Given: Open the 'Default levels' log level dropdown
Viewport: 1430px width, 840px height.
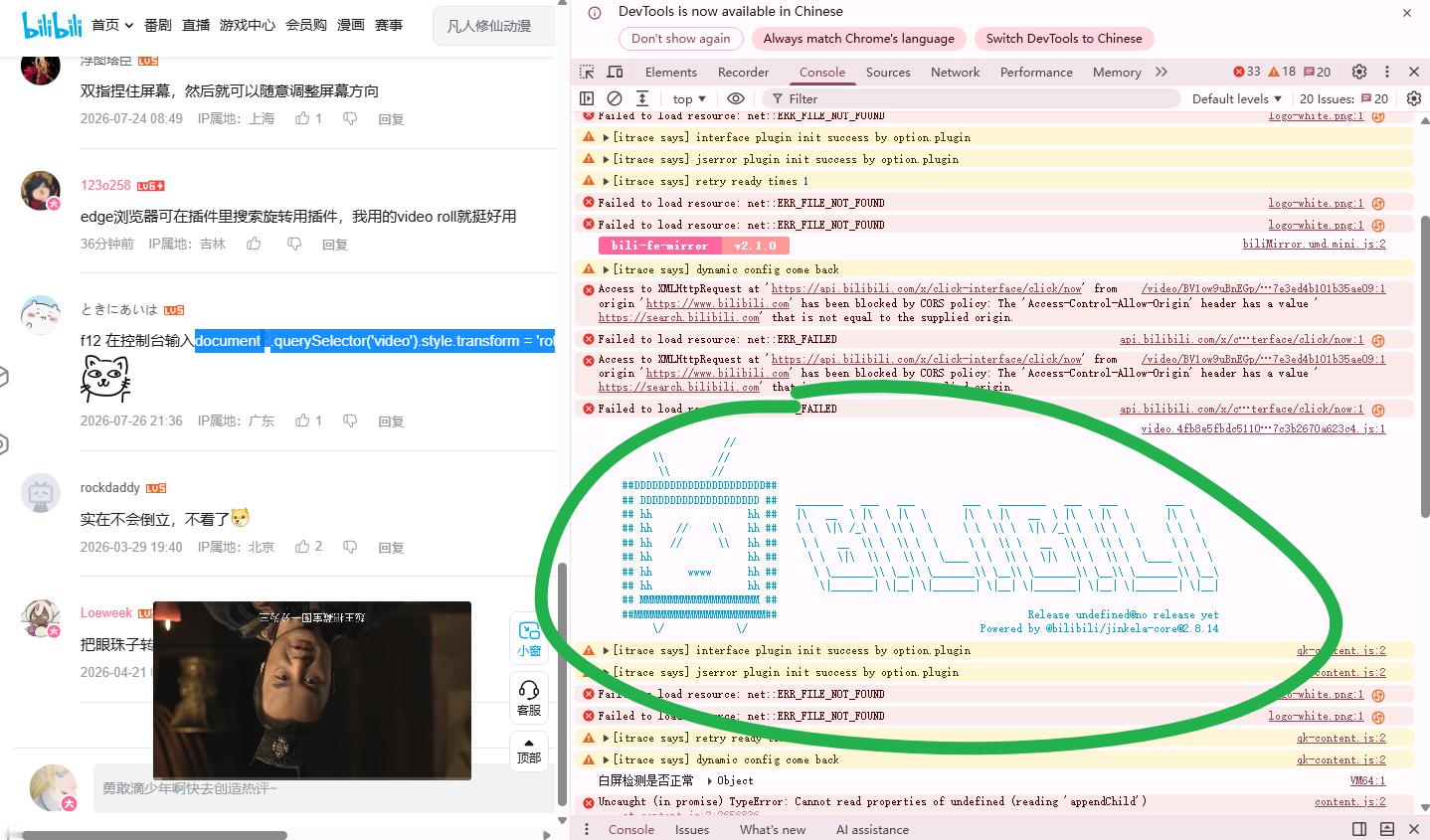Looking at the screenshot, I should click(1237, 98).
